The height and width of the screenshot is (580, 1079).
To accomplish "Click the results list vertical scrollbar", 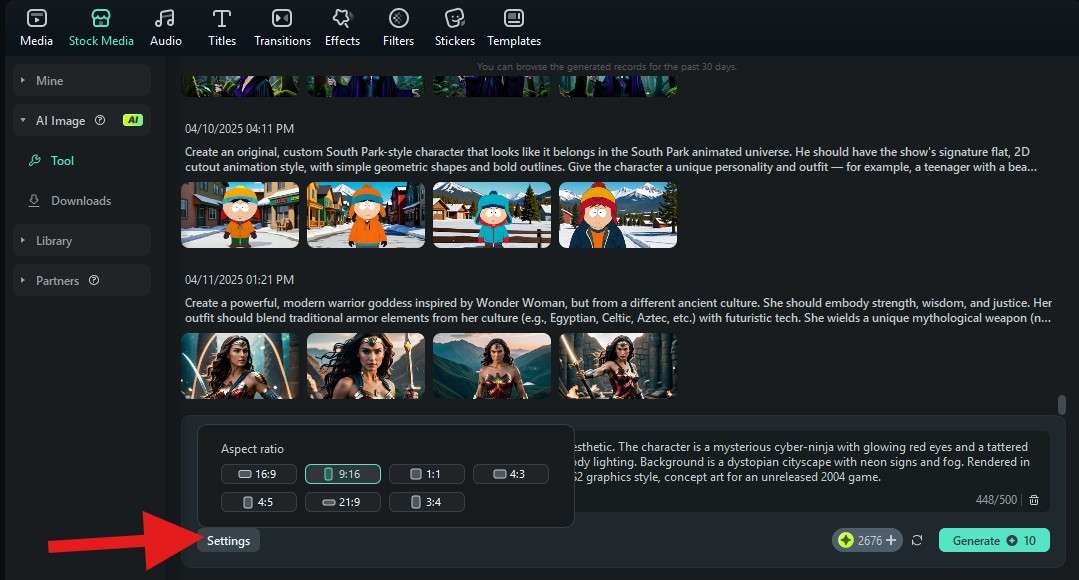I will [1062, 405].
